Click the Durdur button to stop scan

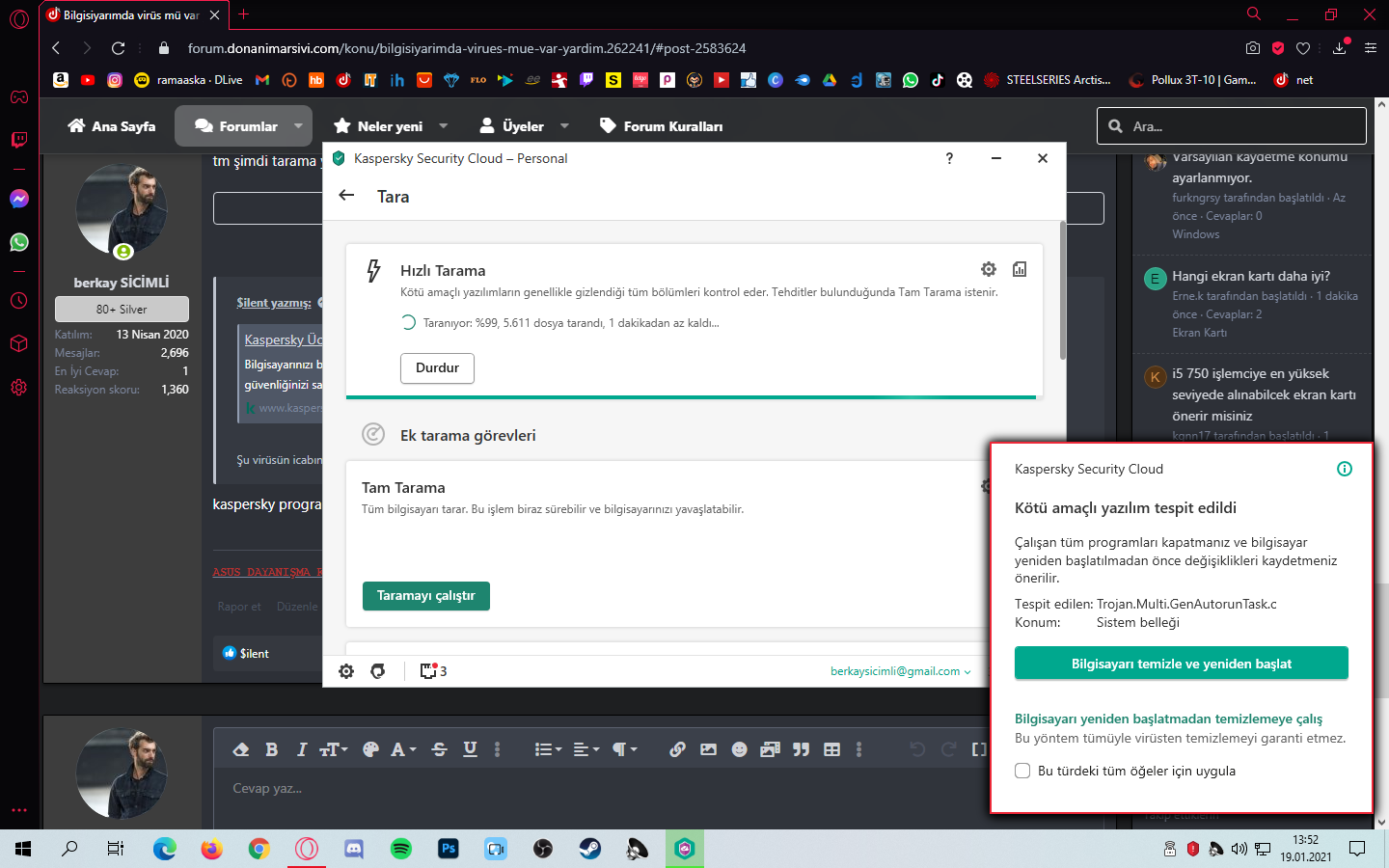tap(437, 367)
